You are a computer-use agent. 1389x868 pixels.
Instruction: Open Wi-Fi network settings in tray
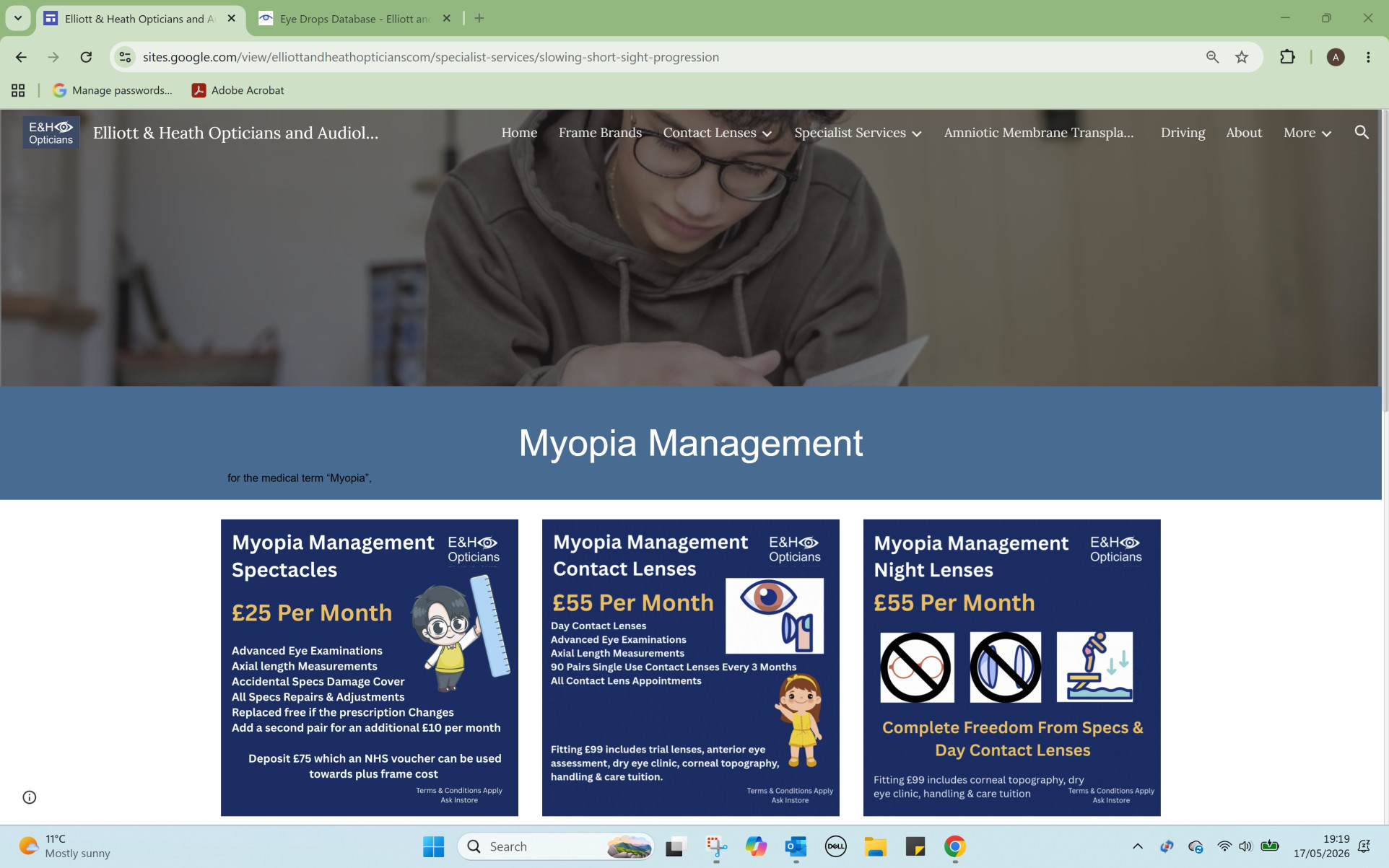click(x=1224, y=846)
